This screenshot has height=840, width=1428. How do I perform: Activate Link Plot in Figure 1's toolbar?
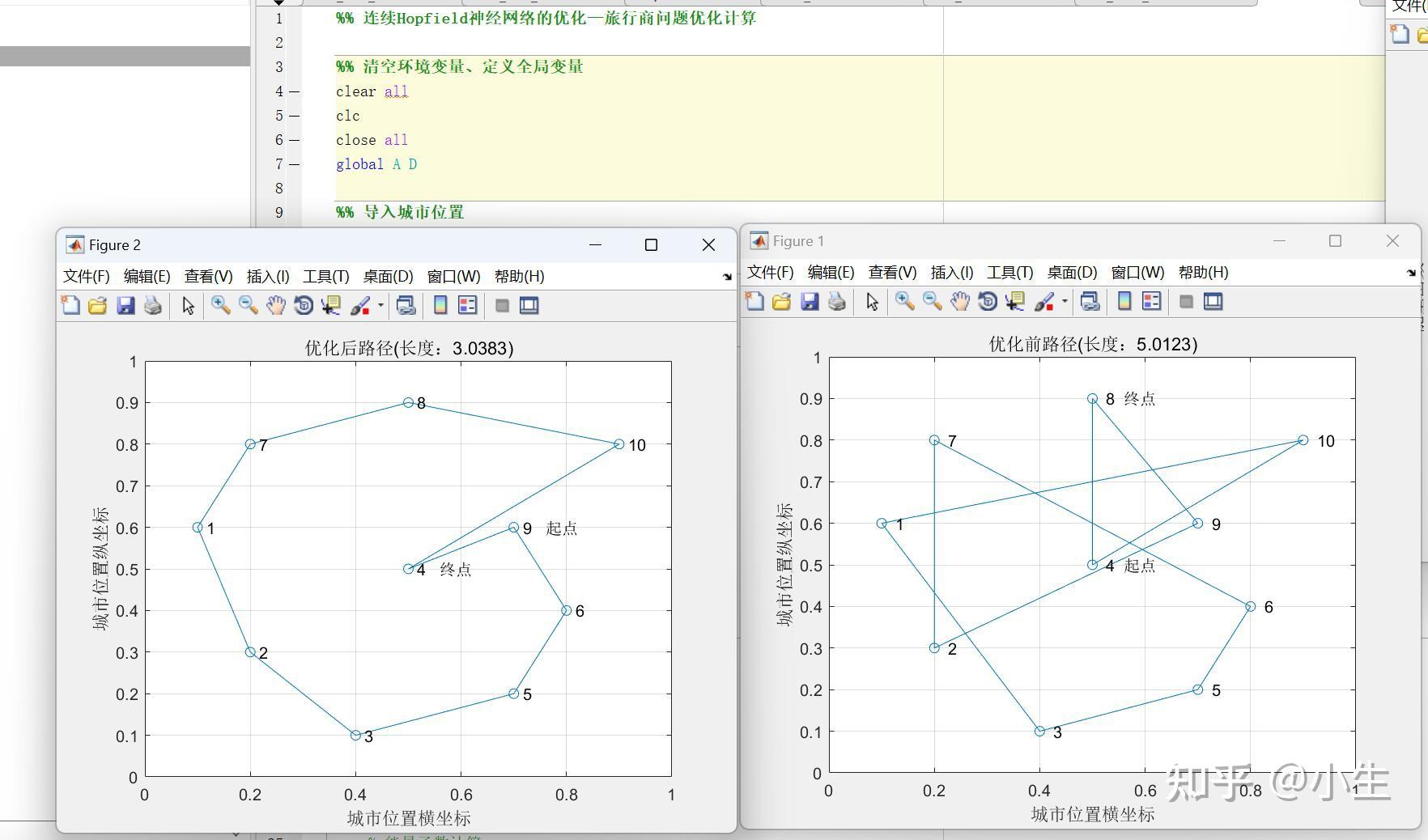tap(1090, 301)
